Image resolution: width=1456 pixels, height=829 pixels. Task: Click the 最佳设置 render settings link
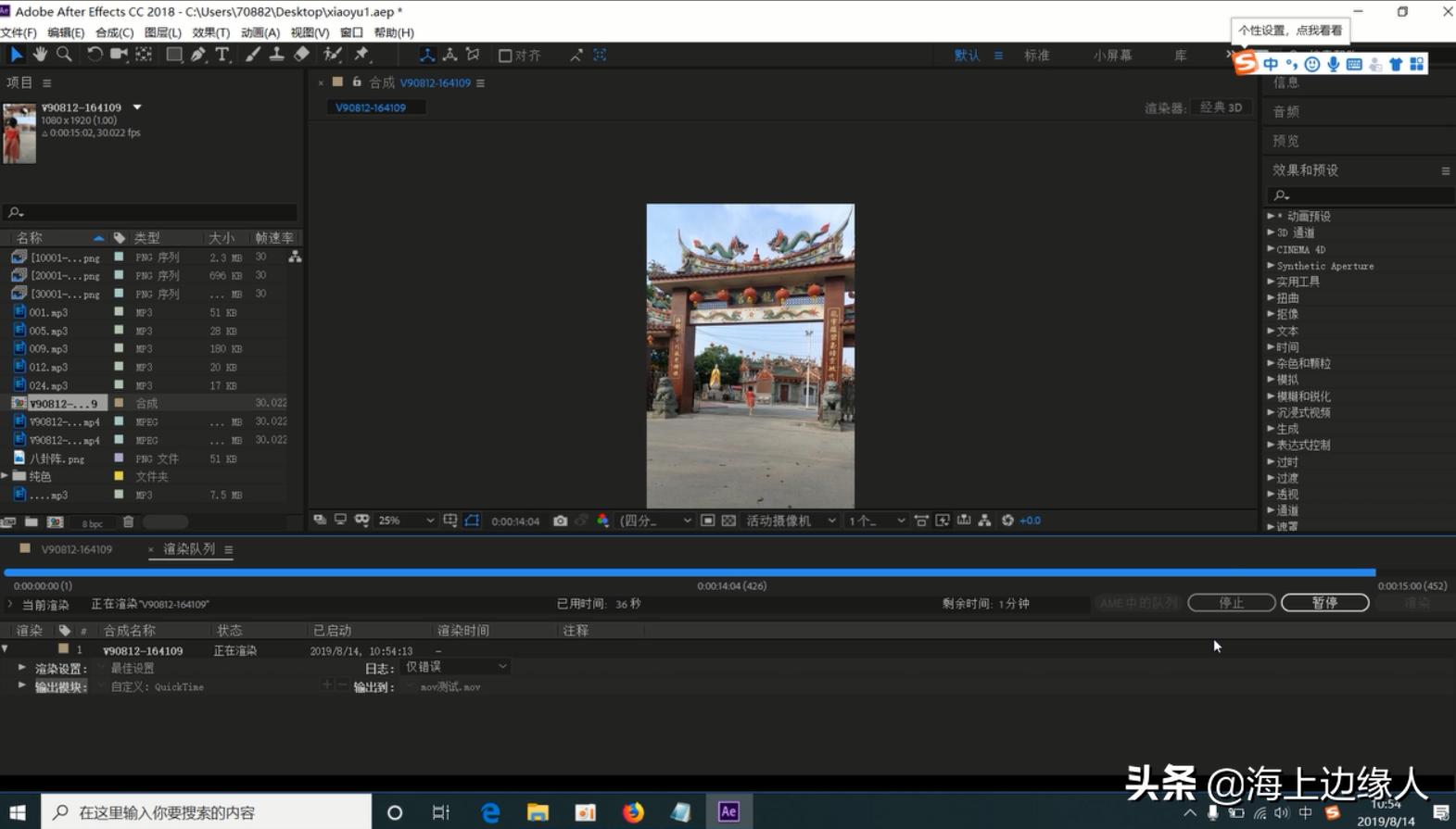(133, 668)
